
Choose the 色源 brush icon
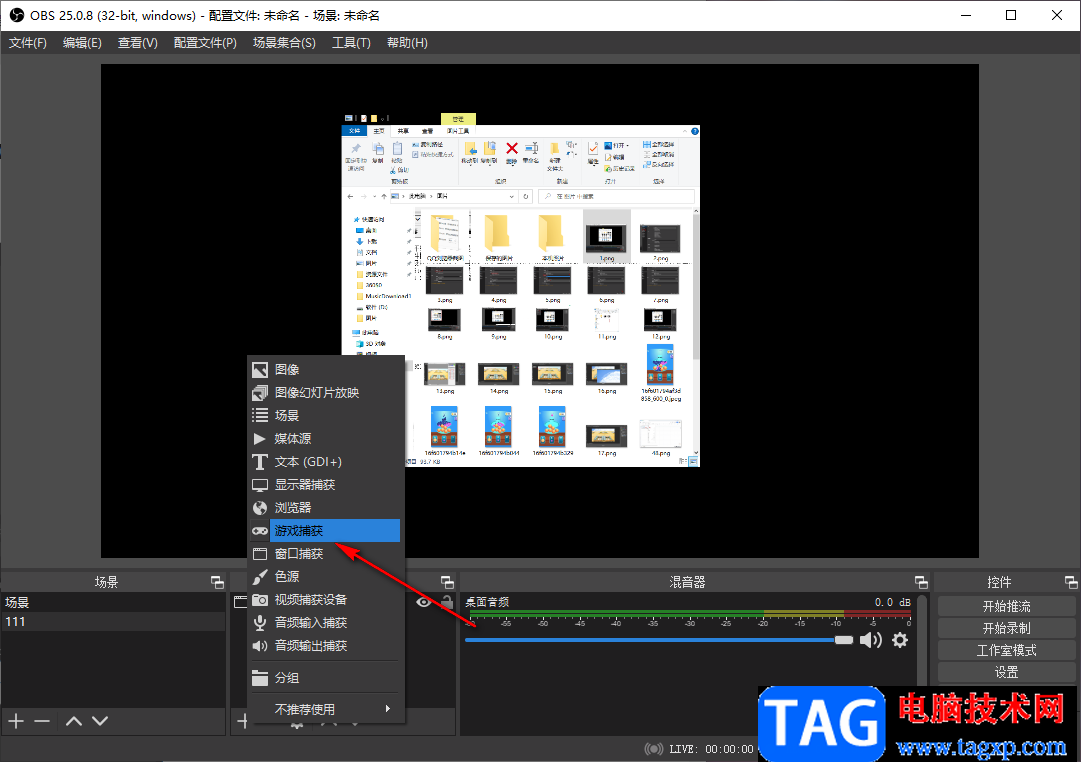pos(260,576)
